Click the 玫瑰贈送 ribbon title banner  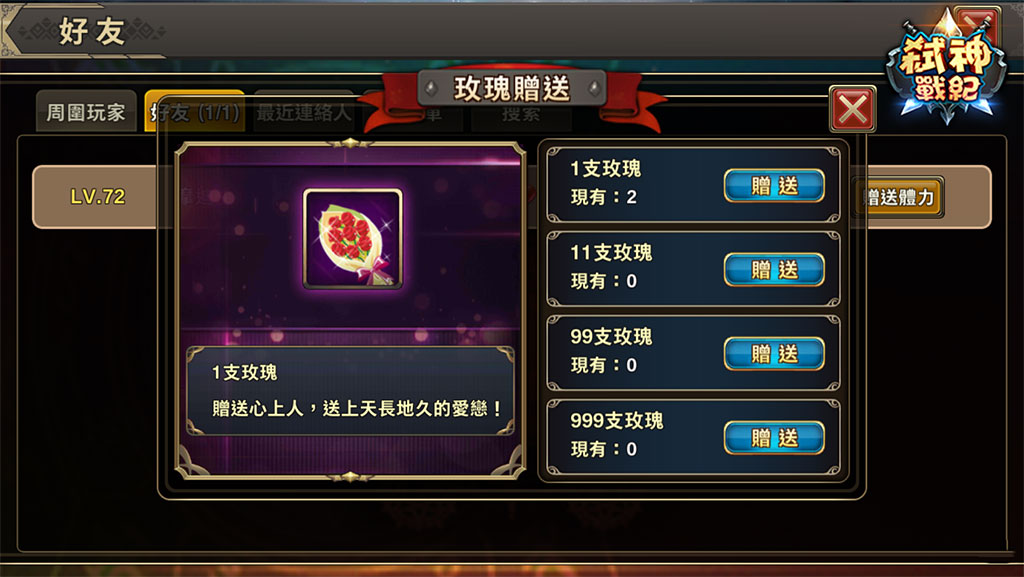[x=512, y=89]
